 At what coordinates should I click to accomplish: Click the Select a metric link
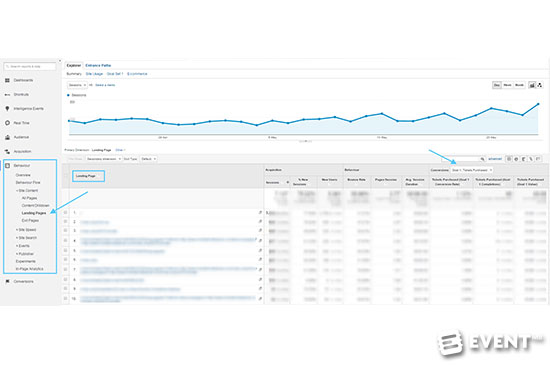click(105, 85)
